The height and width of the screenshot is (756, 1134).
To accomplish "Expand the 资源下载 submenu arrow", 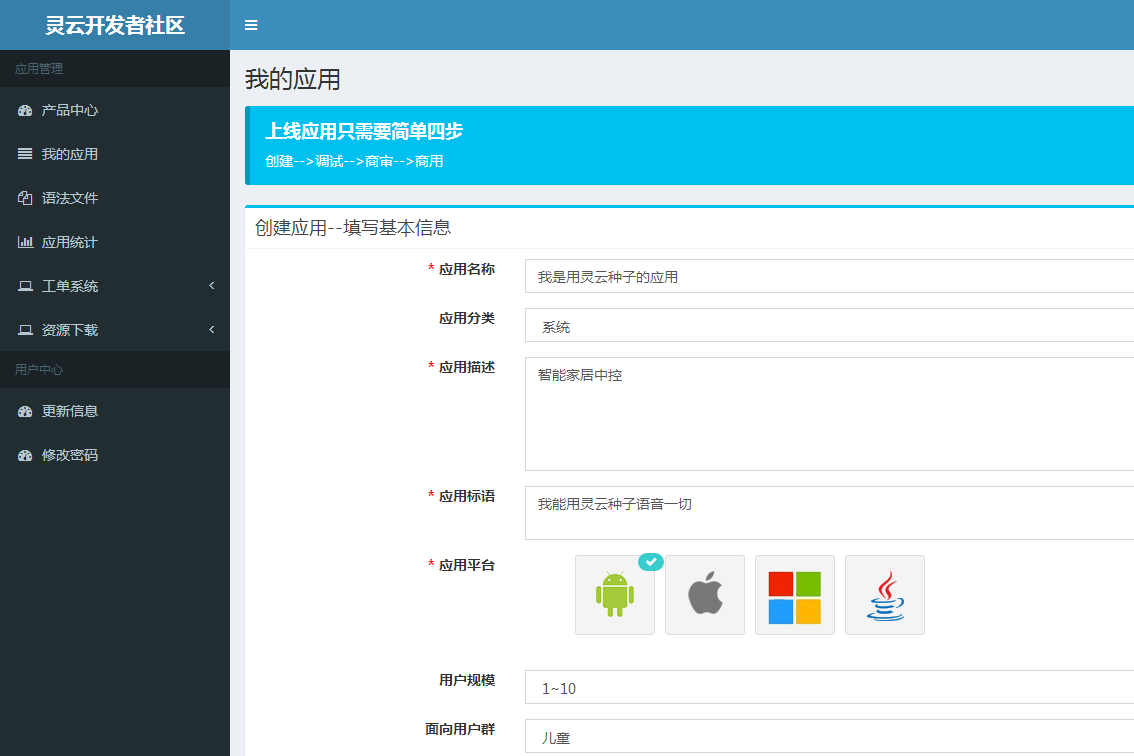I will click(212, 330).
